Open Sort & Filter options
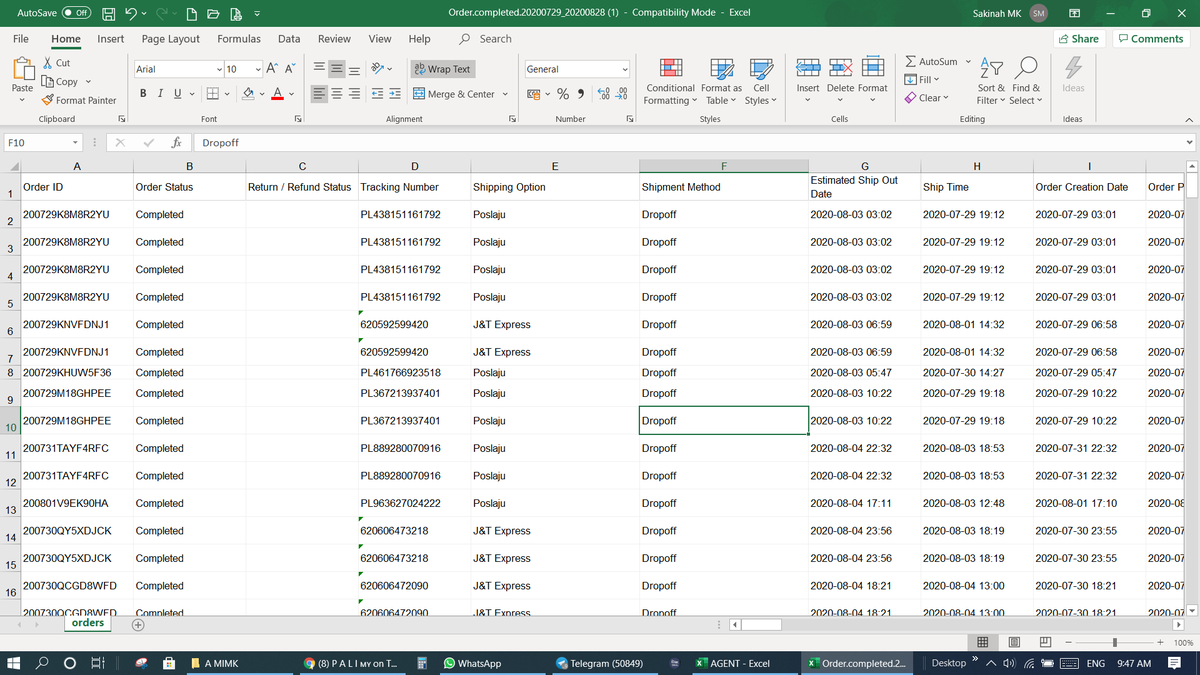The image size is (1200, 675). (x=993, y=81)
